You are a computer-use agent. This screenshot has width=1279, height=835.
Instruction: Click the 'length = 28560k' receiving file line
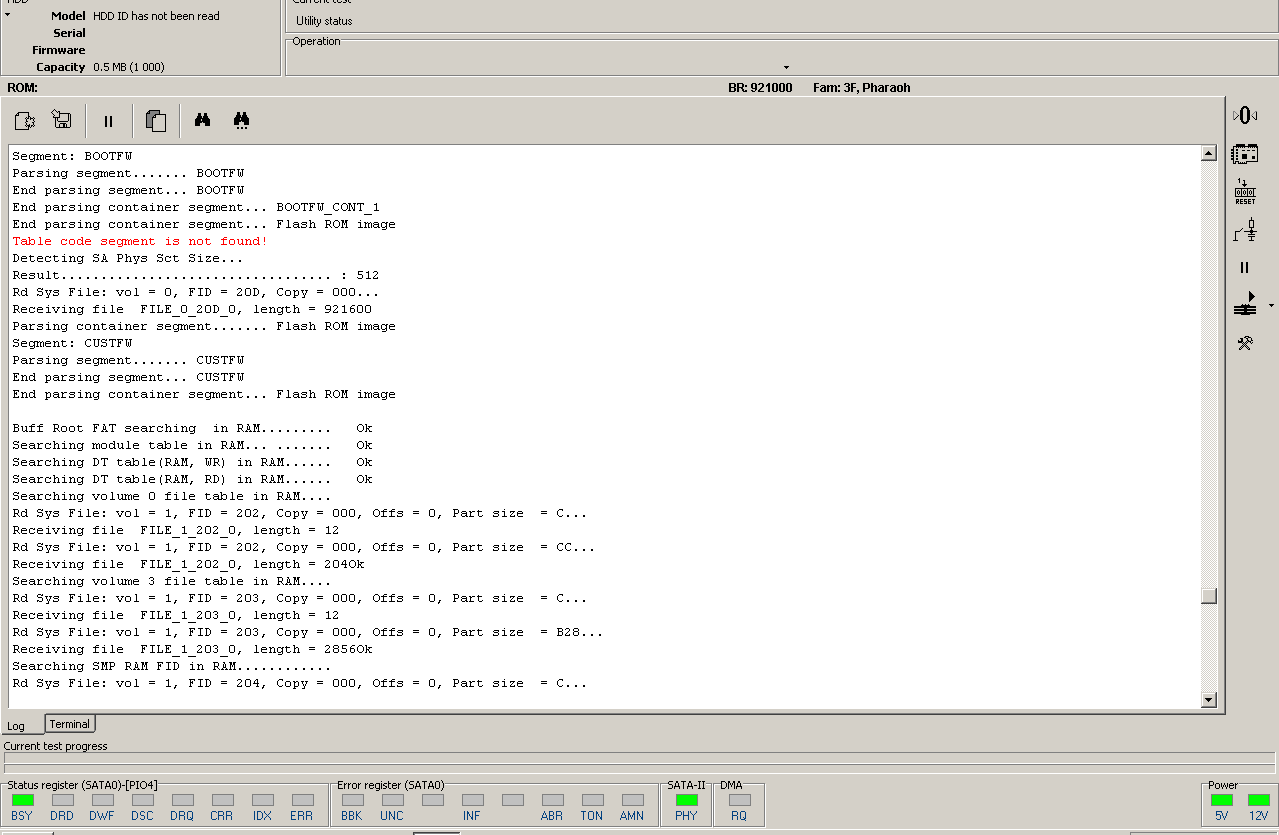(x=192, y=649)
